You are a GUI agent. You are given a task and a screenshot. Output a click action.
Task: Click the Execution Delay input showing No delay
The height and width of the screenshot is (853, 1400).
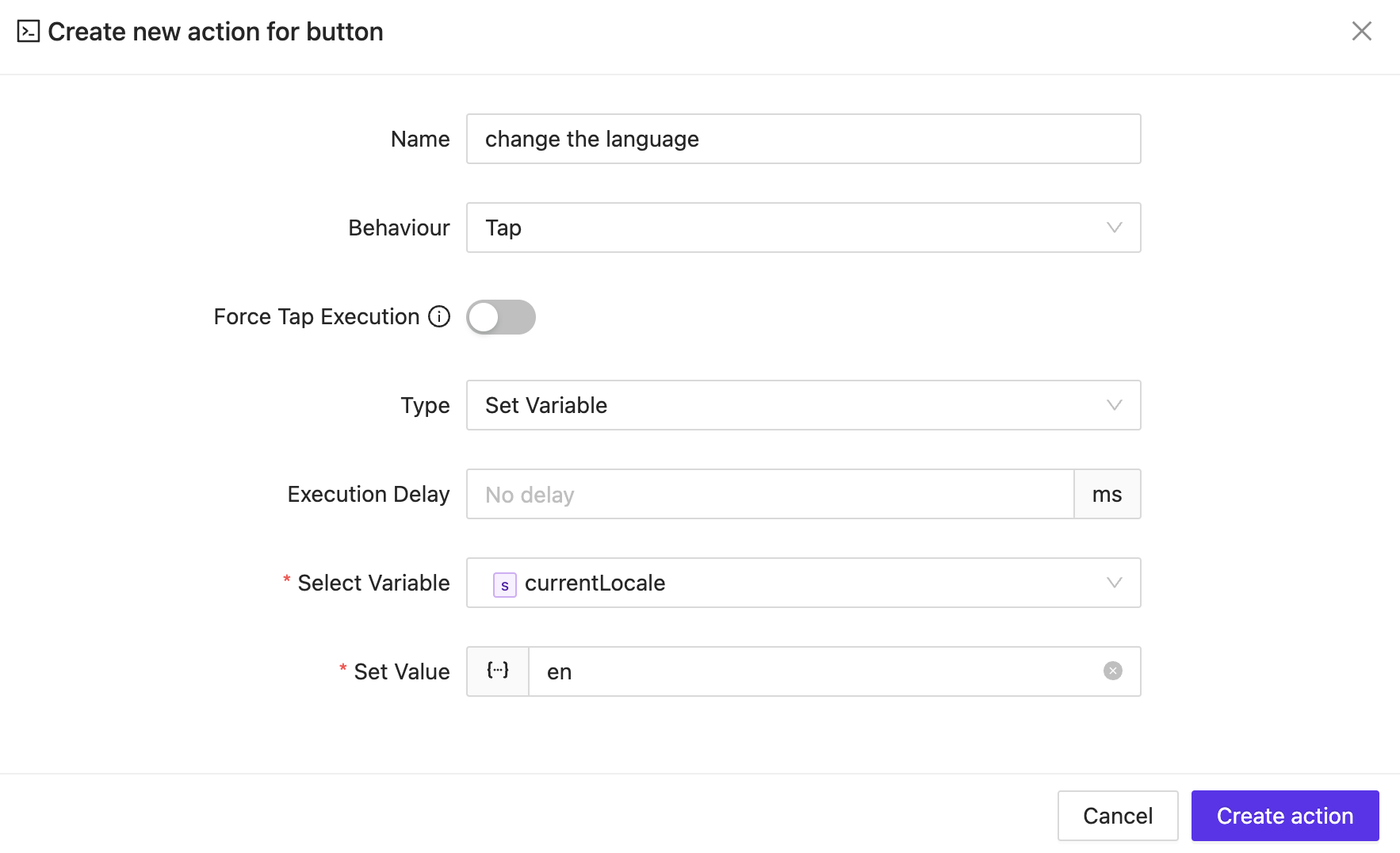coord(769,494)
